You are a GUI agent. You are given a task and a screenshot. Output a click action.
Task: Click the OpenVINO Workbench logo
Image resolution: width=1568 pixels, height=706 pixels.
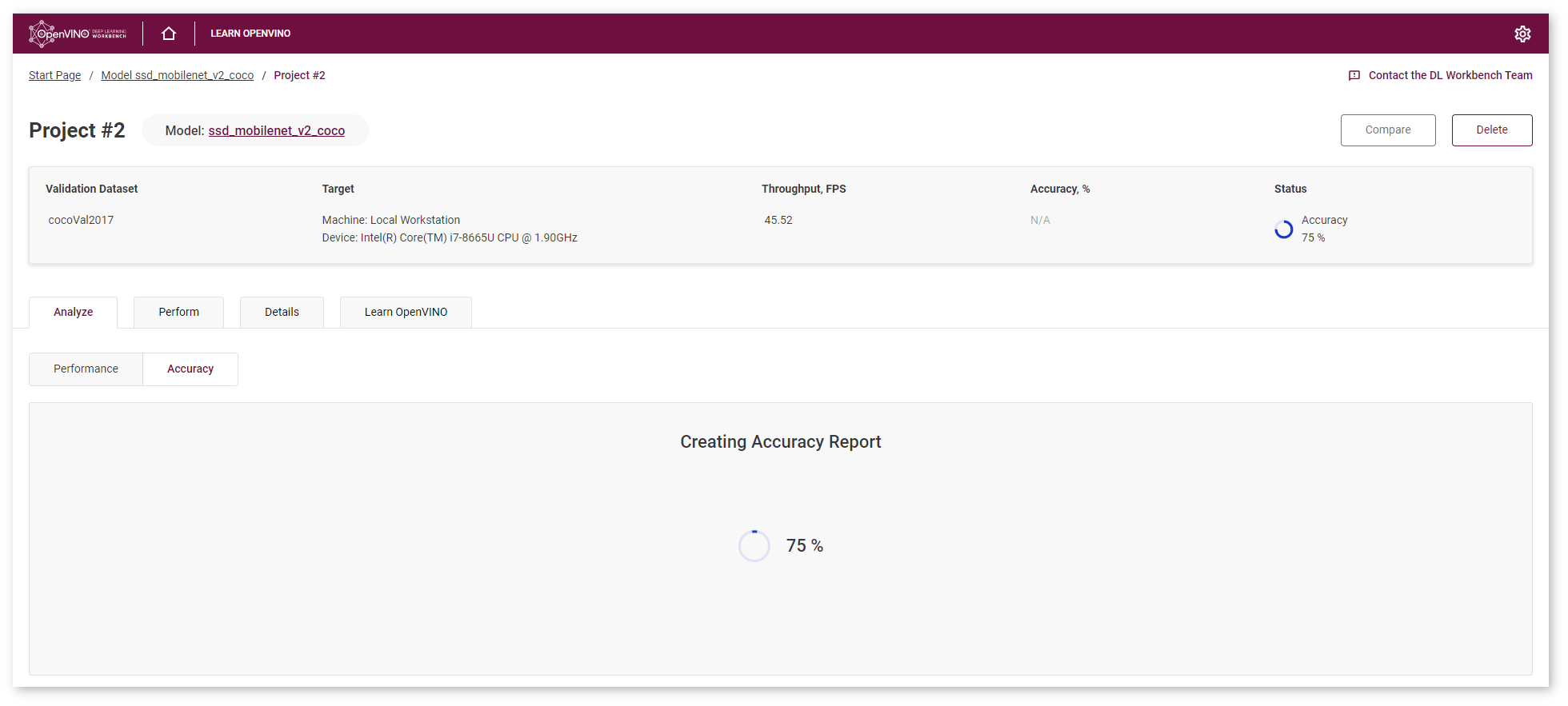click(78, 34)
